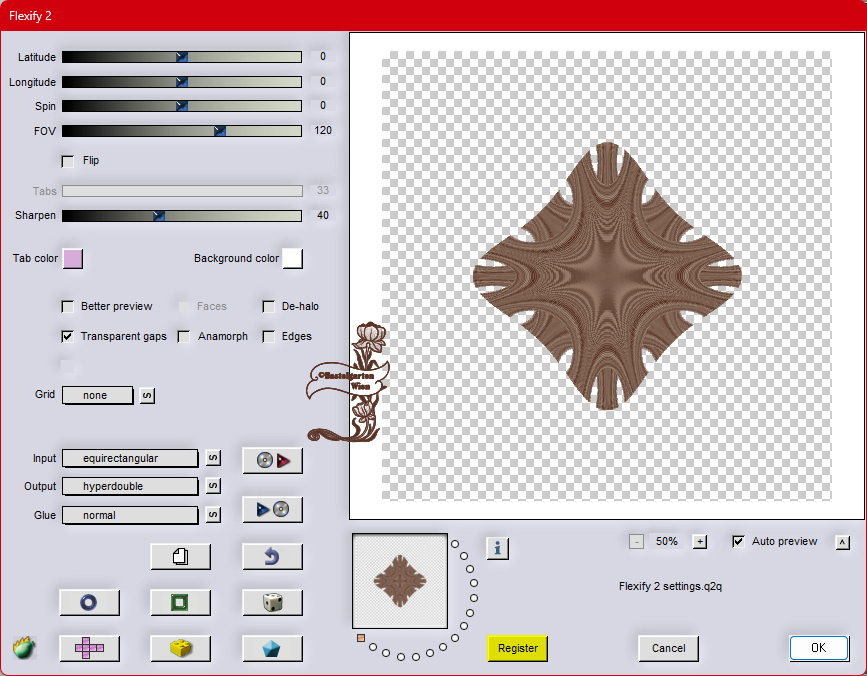
Task: Click the pink cross layout button
Action: (89, 648)
